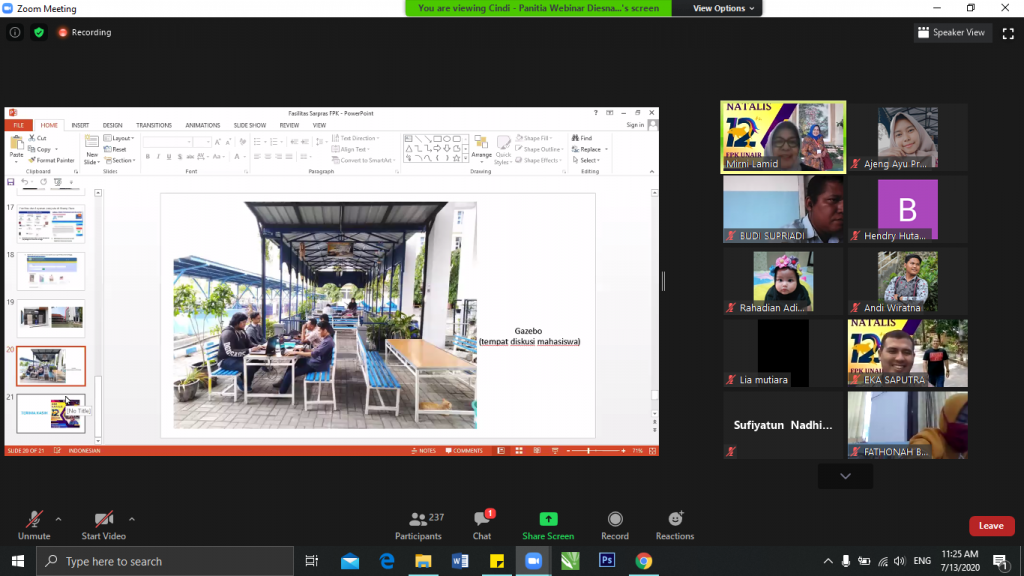Click the encryption shield icon
Image resolution: width=1024 pixels, height=576 pixels.
click(x=39, y=32)
